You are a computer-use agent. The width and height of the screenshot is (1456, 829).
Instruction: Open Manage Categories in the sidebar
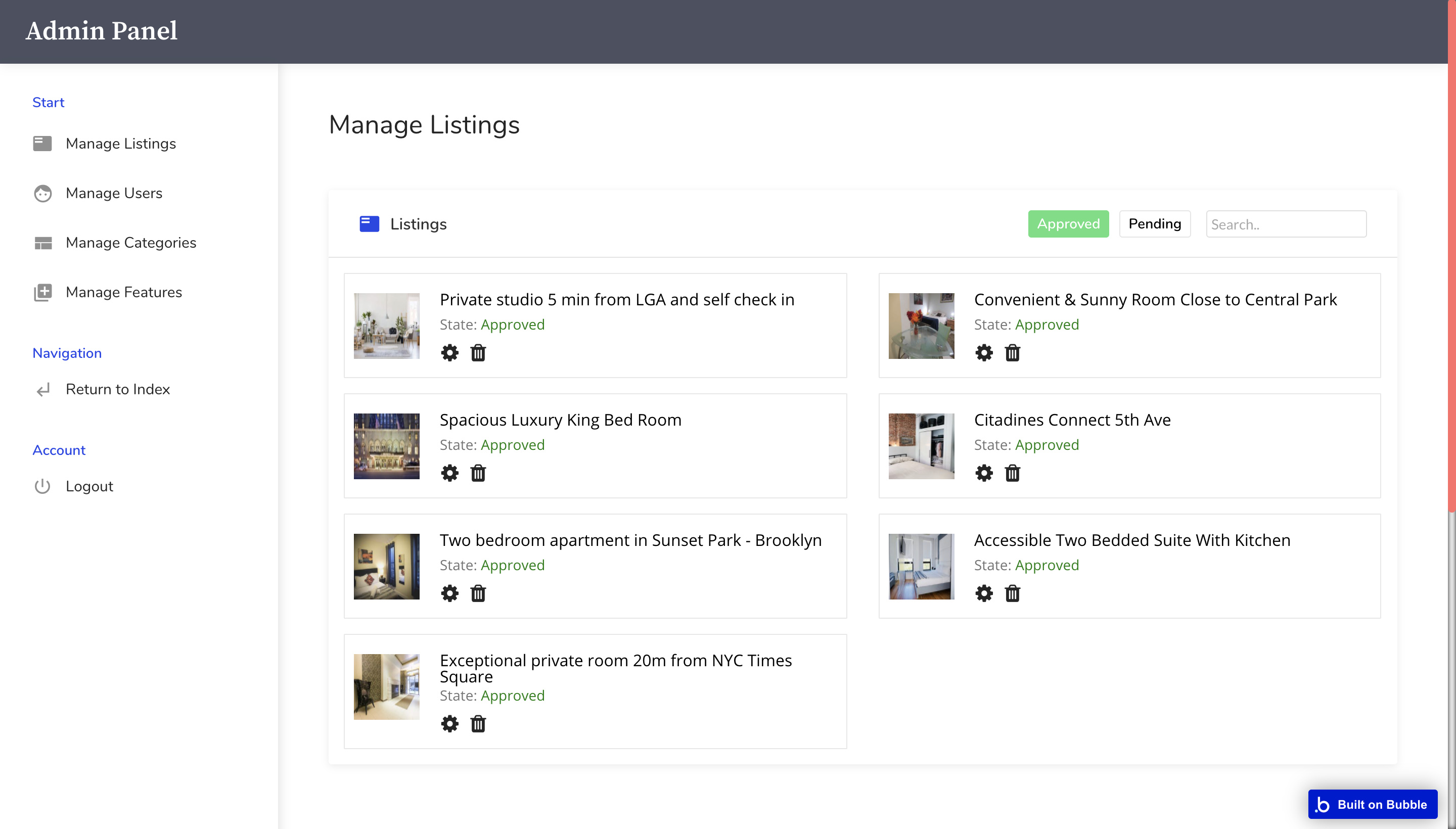point(130,243)
